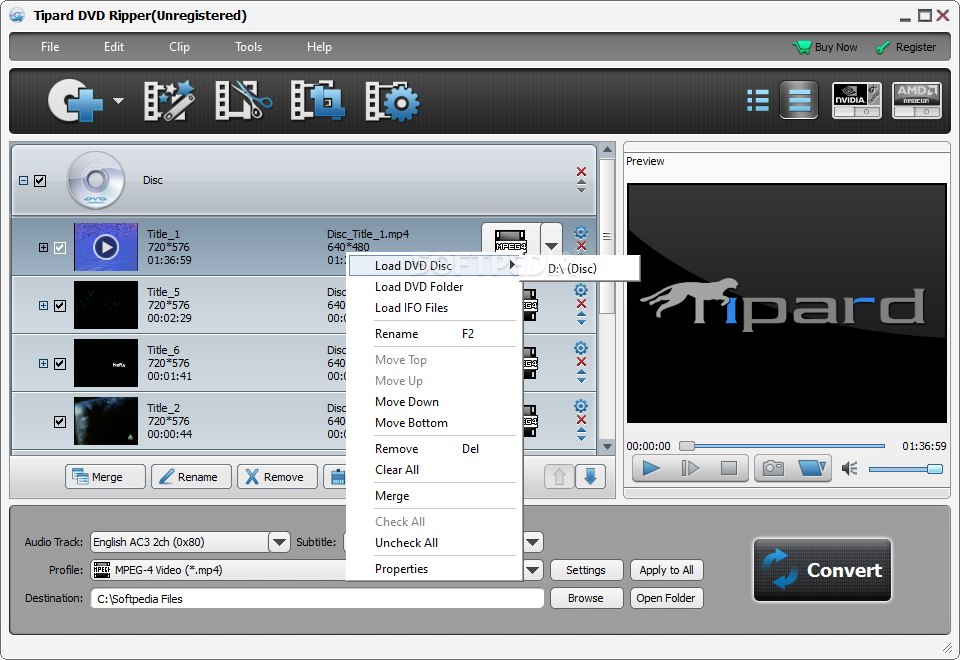This screenshot has height=660, width=960.
Task: Open the Help menu
Action: pyautogui.click(x=320, y=47)
